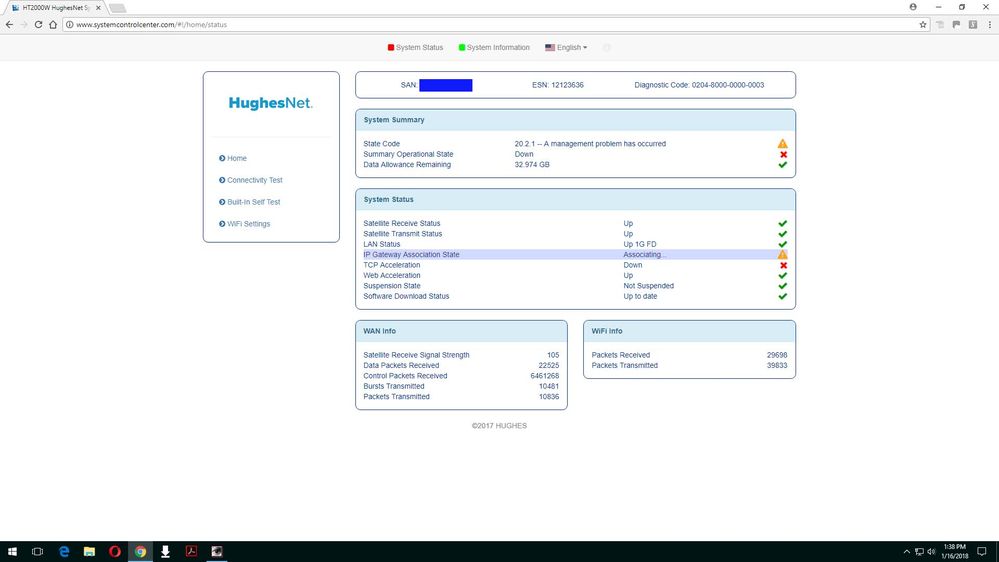Click the Satellite Receive Status green checkmark

(783, 224)
